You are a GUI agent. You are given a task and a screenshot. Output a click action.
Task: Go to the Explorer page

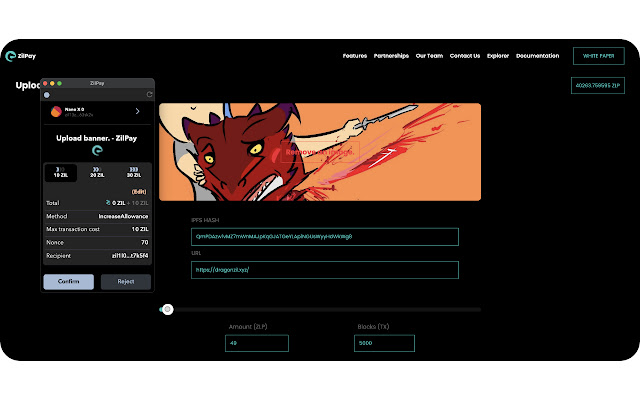(498, 56)
